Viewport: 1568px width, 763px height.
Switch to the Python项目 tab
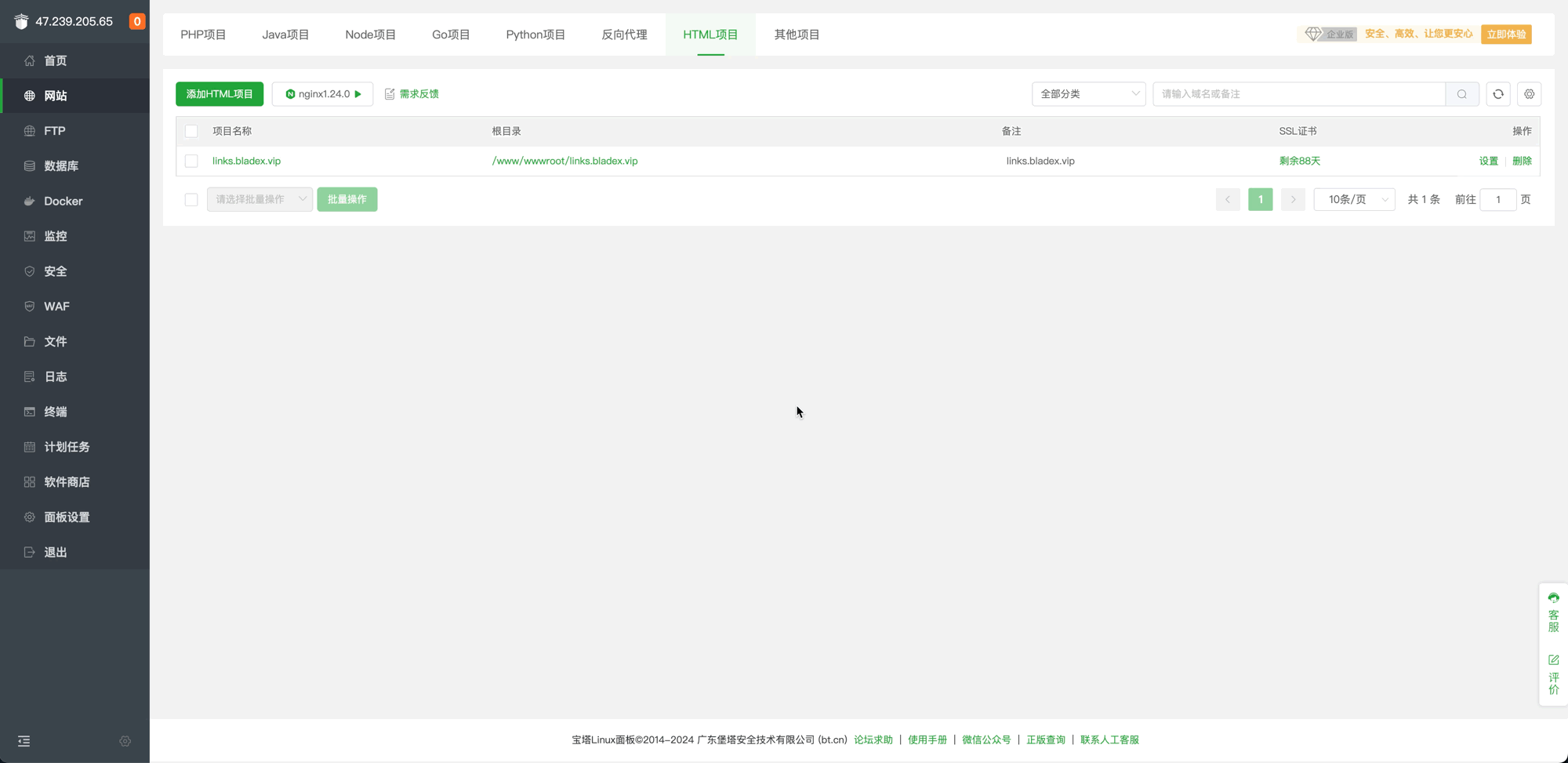(x=535, y=35)
